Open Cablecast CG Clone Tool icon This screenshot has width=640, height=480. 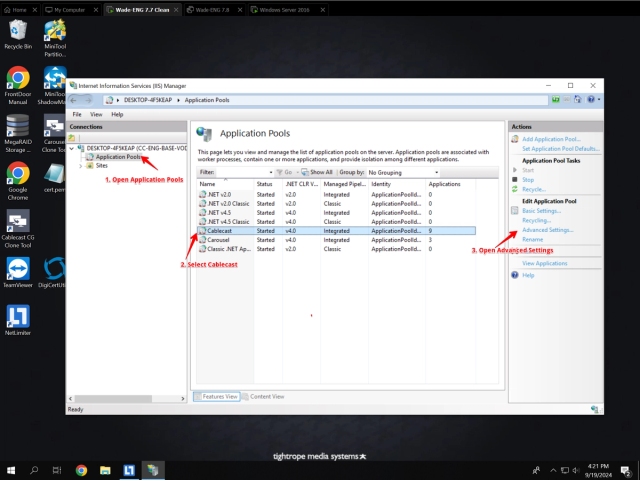click(18, 229)
